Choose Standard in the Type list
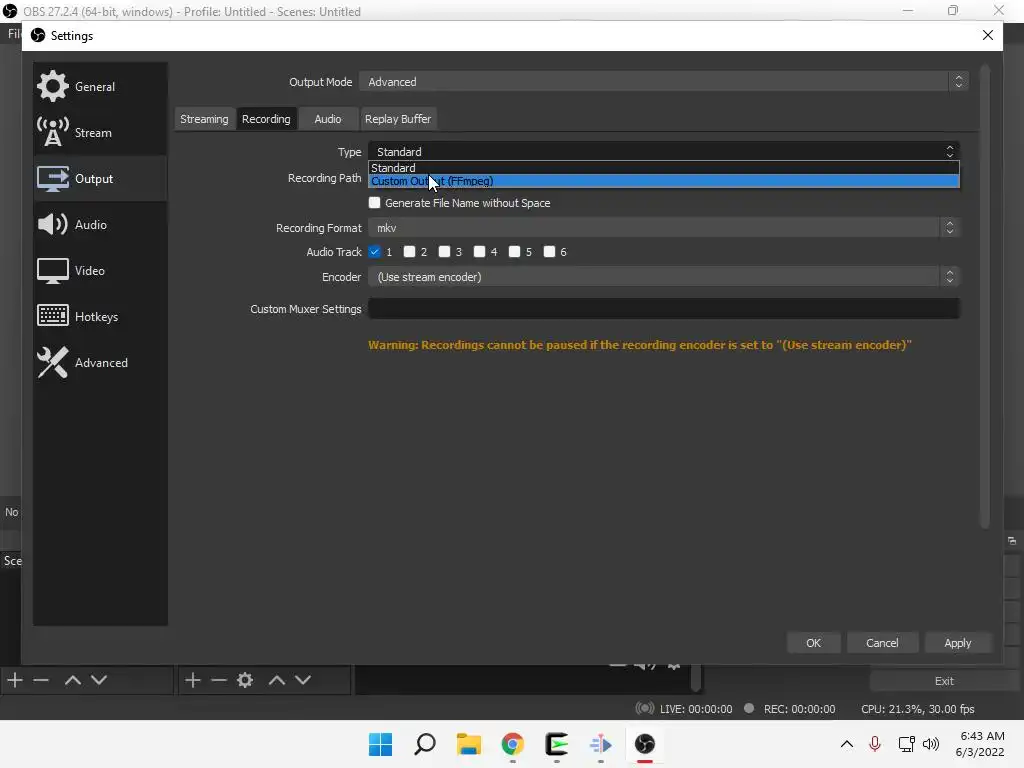Image resolution: width=1024 pixels, height=768 pixels. point(664,168)
